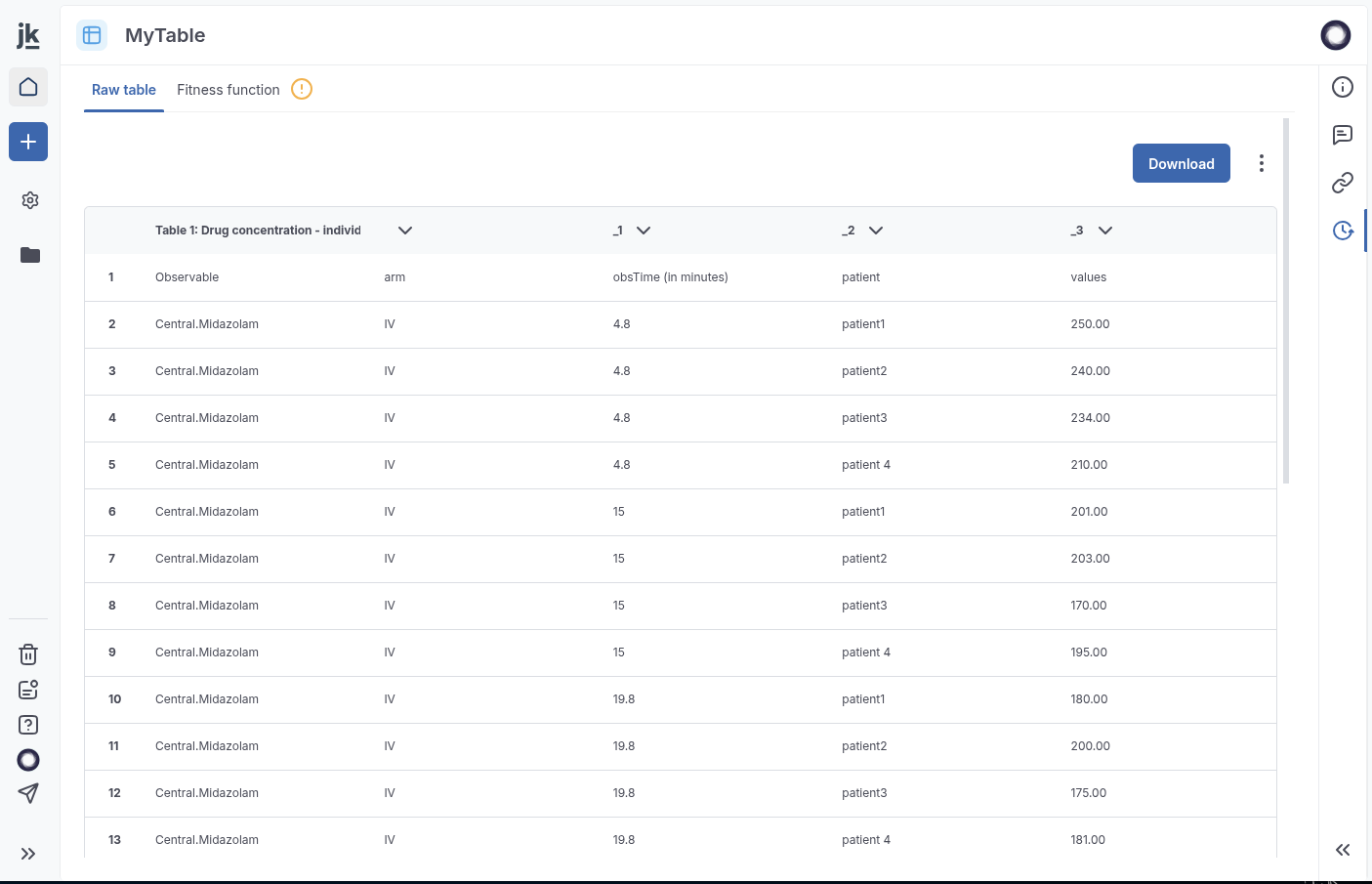
Task: Click the link chain icon
Action: point(1343,183)
